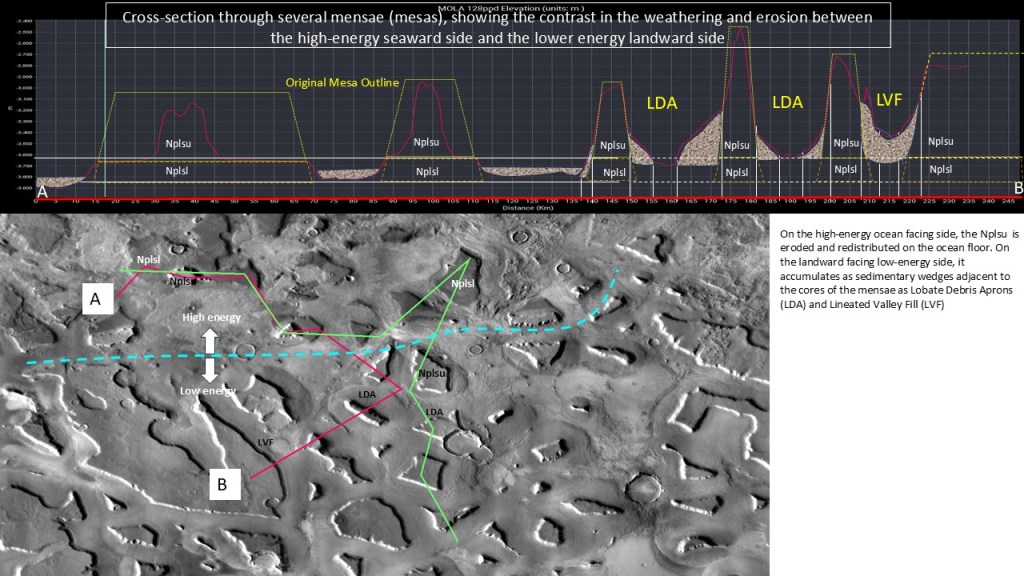Toggle the Original Mesa Outline label
The height and width of the screenshot is (576, 1024).
(x=343, y=82)
